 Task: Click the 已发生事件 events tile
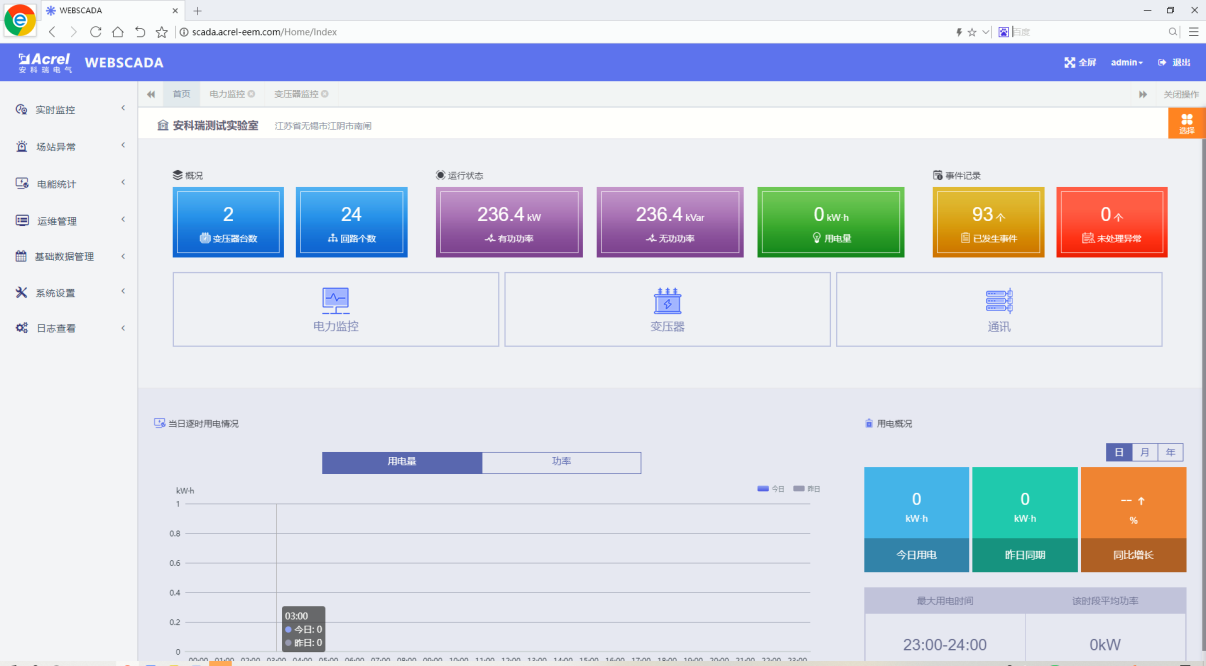988,222
